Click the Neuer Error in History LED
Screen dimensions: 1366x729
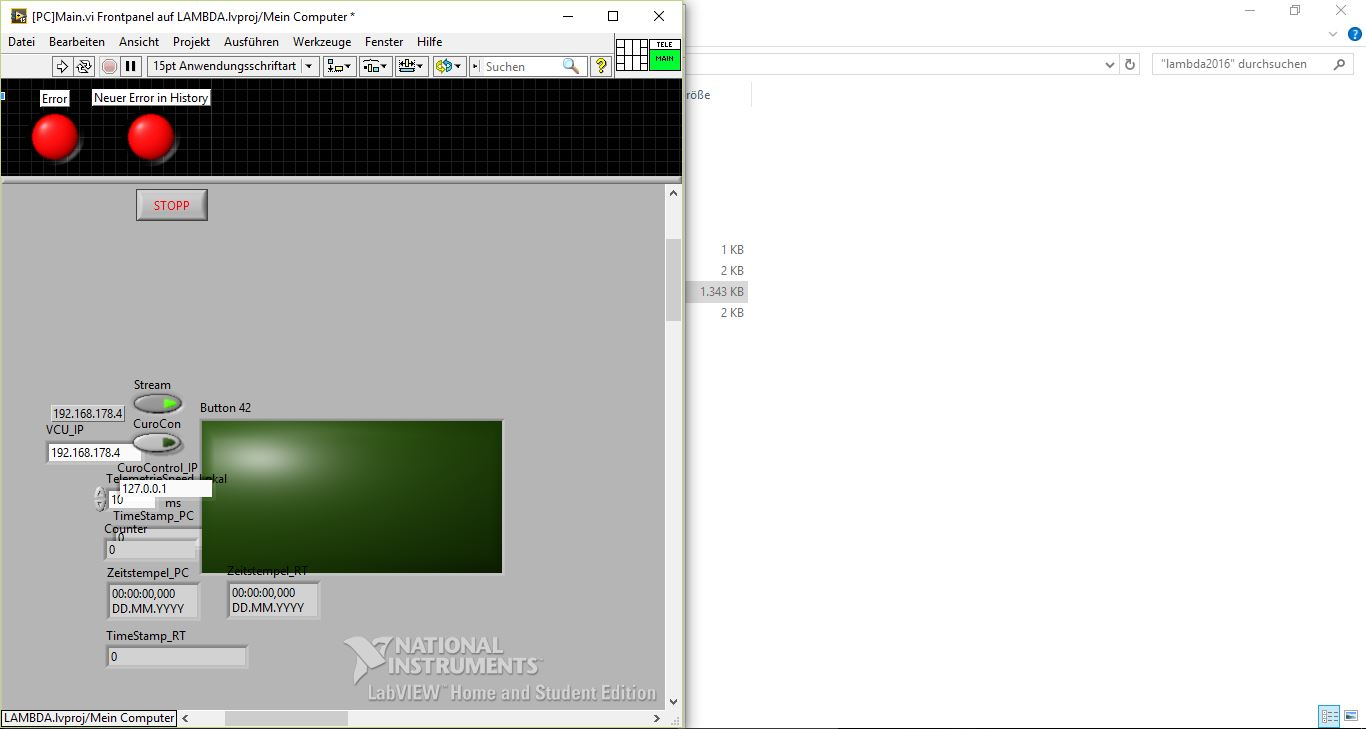(151, 137)
